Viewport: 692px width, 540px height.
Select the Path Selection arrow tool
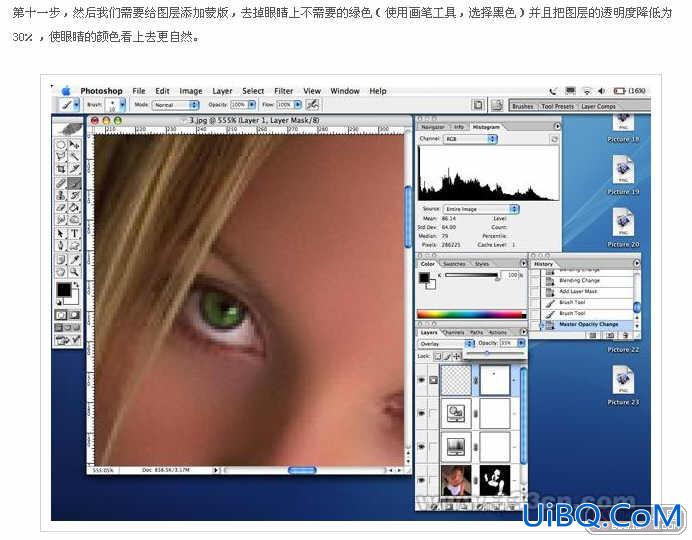click(x=61, y=233)
